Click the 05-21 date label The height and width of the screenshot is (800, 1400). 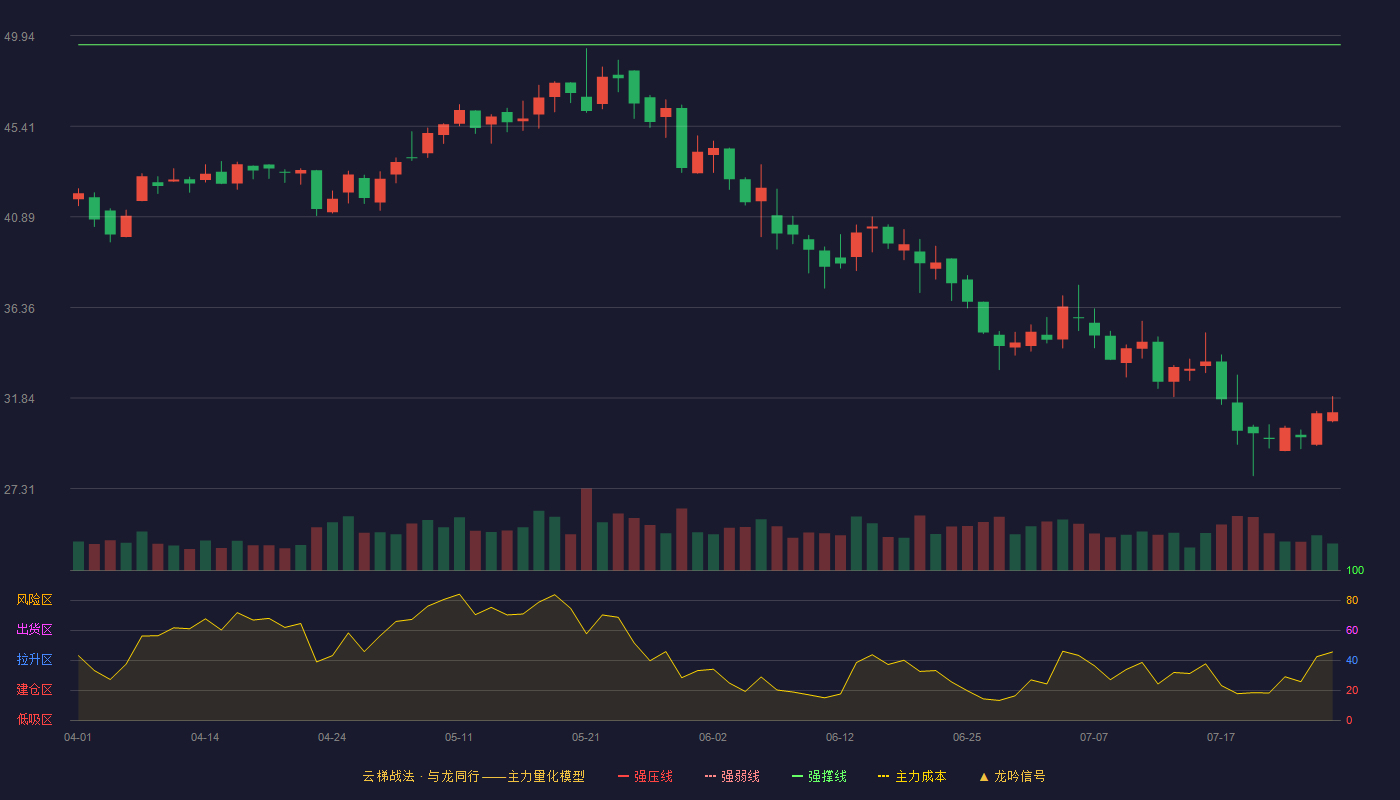click(x=586, y=737)
